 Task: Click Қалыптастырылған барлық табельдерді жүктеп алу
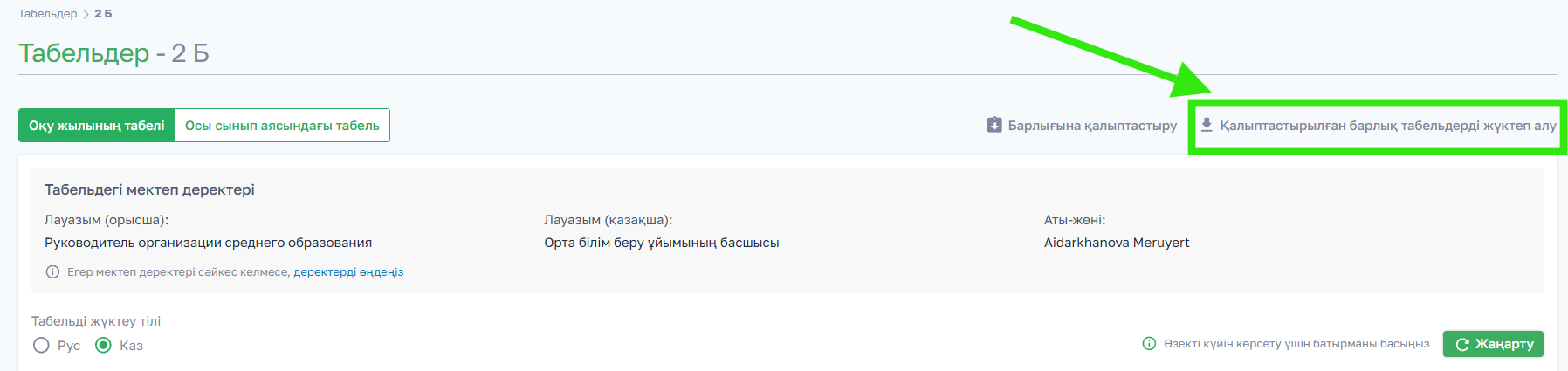[1387, 126]
